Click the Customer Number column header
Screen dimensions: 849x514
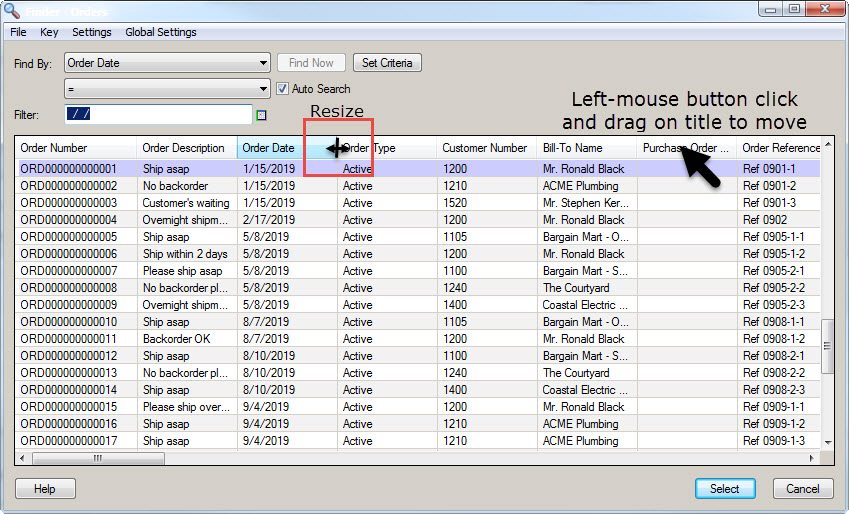click(x=487, y=148)
